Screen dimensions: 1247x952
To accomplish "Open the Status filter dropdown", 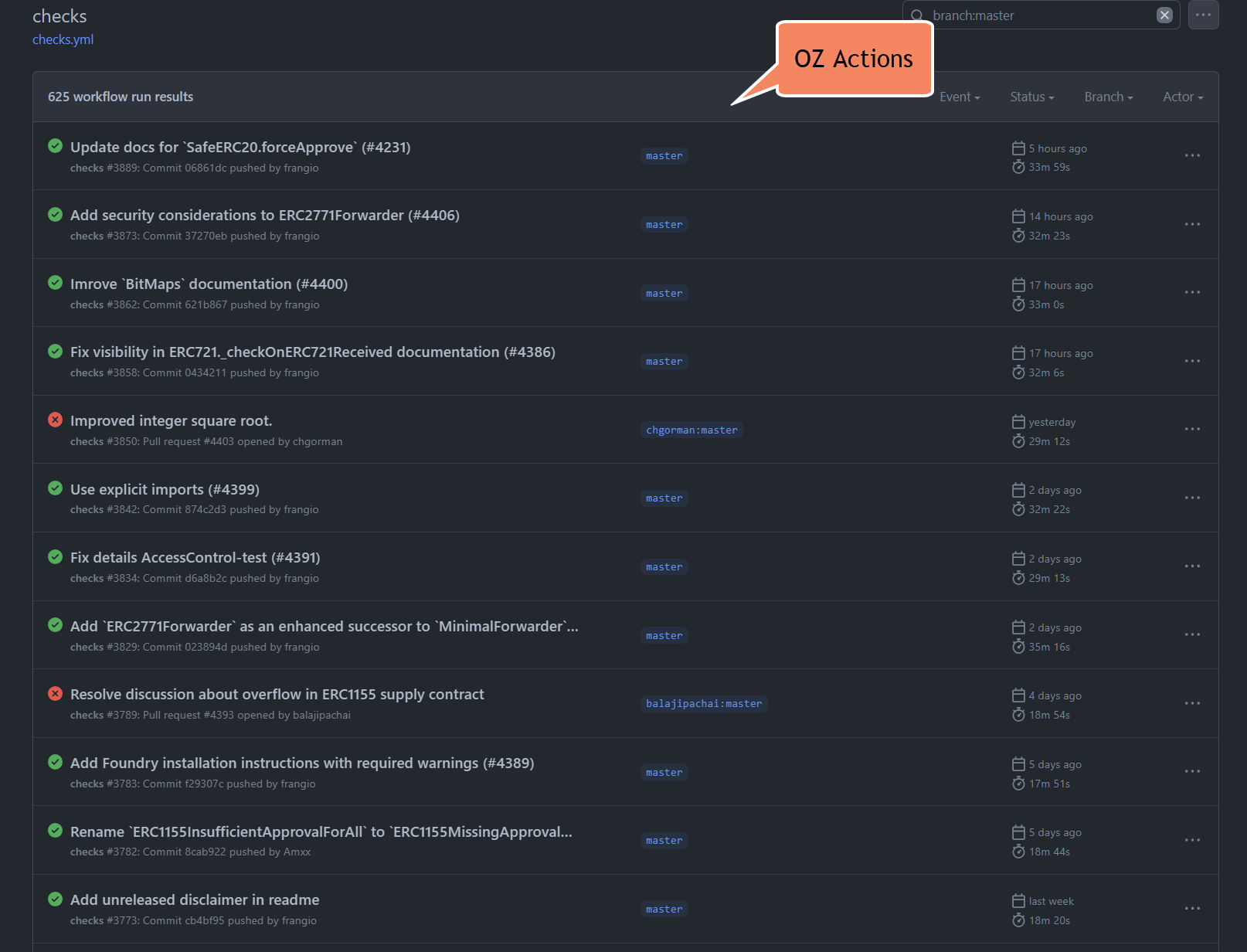I will tap(1031, 97).
